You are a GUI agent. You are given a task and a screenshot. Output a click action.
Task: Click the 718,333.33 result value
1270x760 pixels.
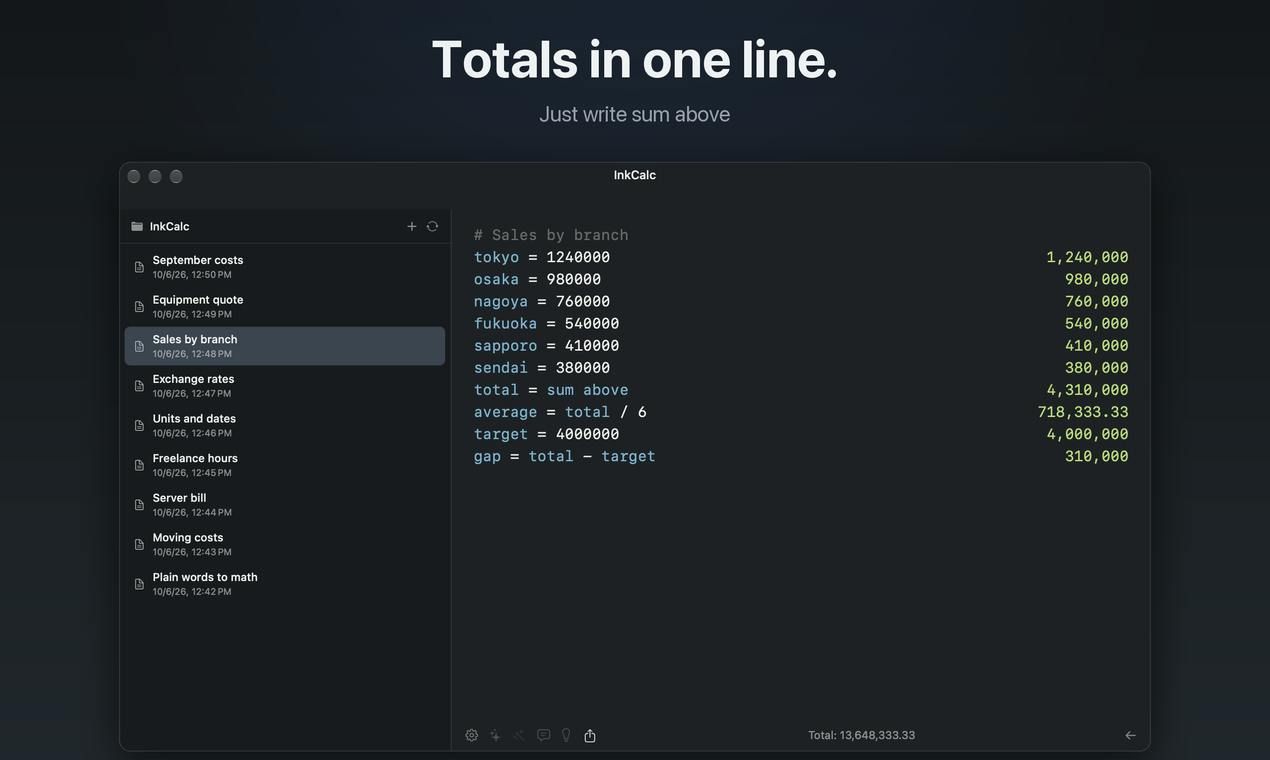pos(1083,411)
